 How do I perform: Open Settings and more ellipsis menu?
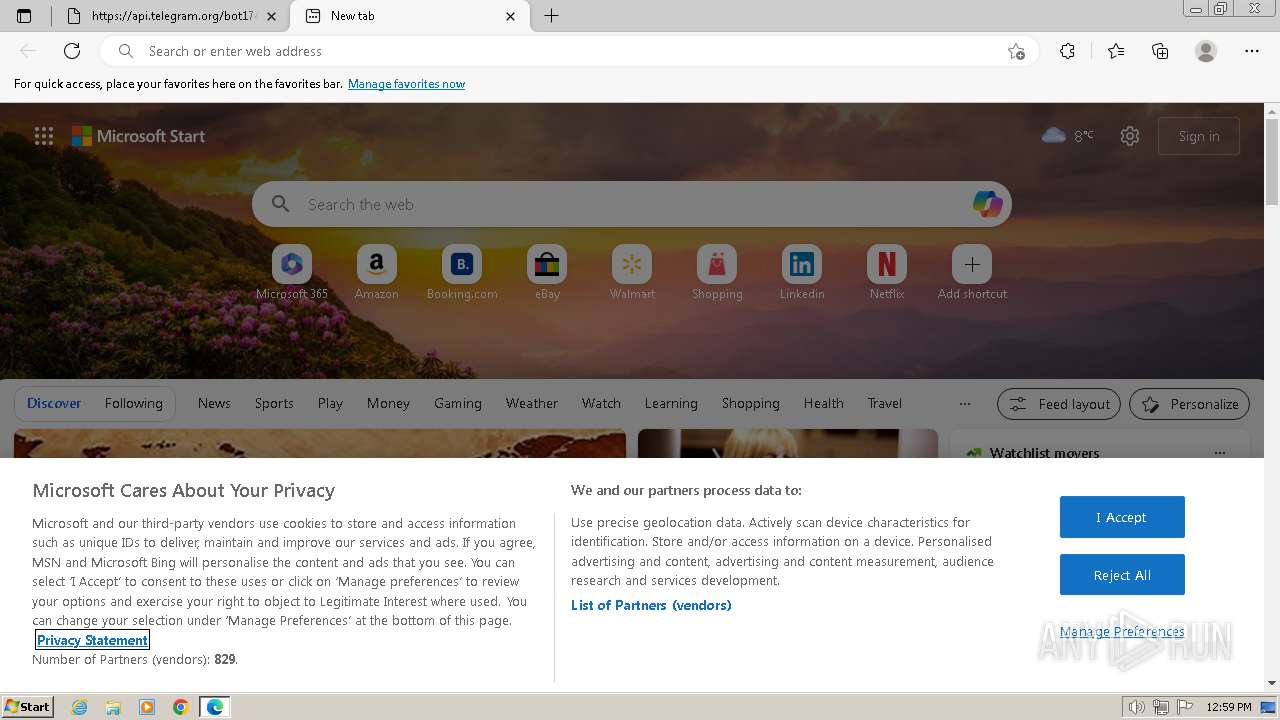(1252, 51)
